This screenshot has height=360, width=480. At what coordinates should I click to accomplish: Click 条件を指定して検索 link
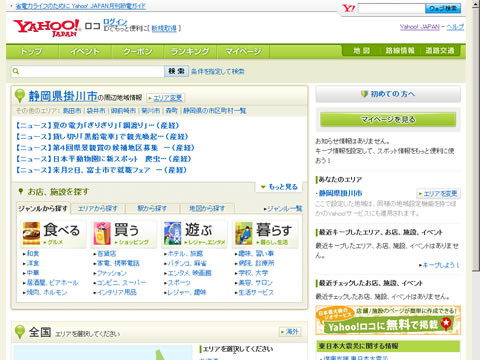pos(217,71)
